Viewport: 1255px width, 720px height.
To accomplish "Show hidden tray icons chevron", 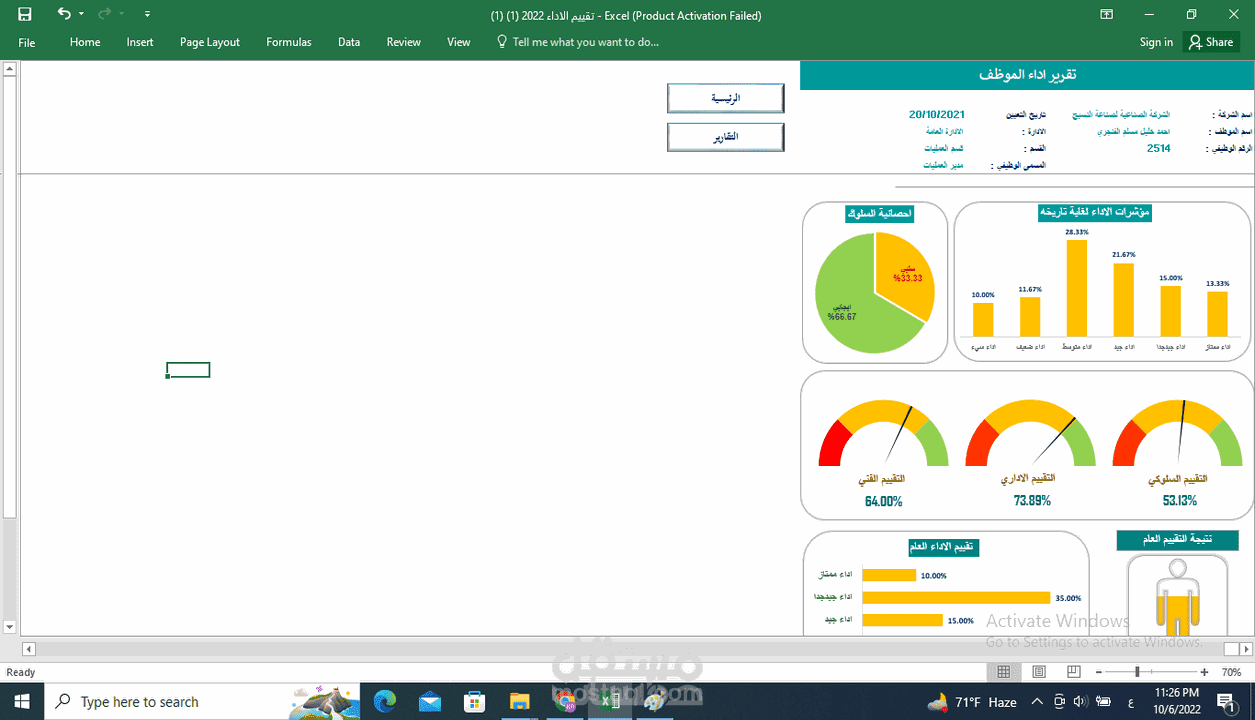I will coord(1037,702).
